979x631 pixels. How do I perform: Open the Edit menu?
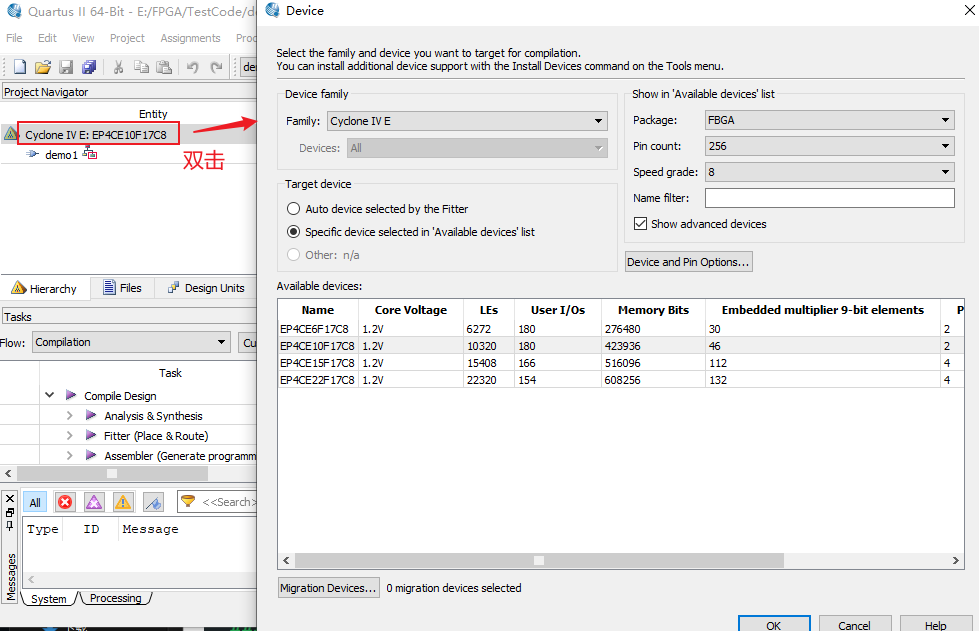click(47, 38)
